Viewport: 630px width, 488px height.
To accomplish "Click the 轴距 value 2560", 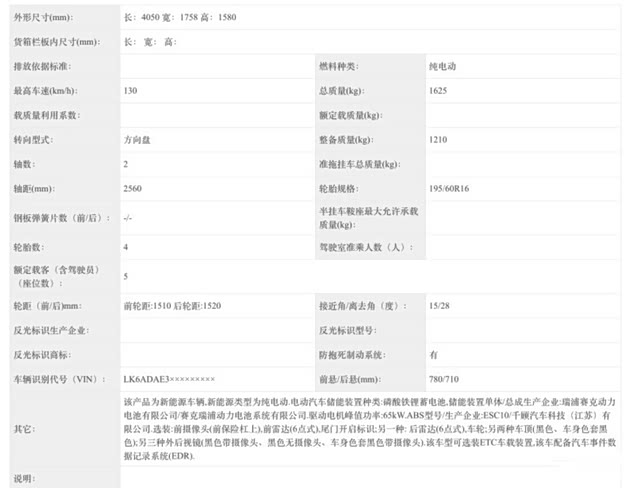I will pyautogui.click(x=134, y=187).
